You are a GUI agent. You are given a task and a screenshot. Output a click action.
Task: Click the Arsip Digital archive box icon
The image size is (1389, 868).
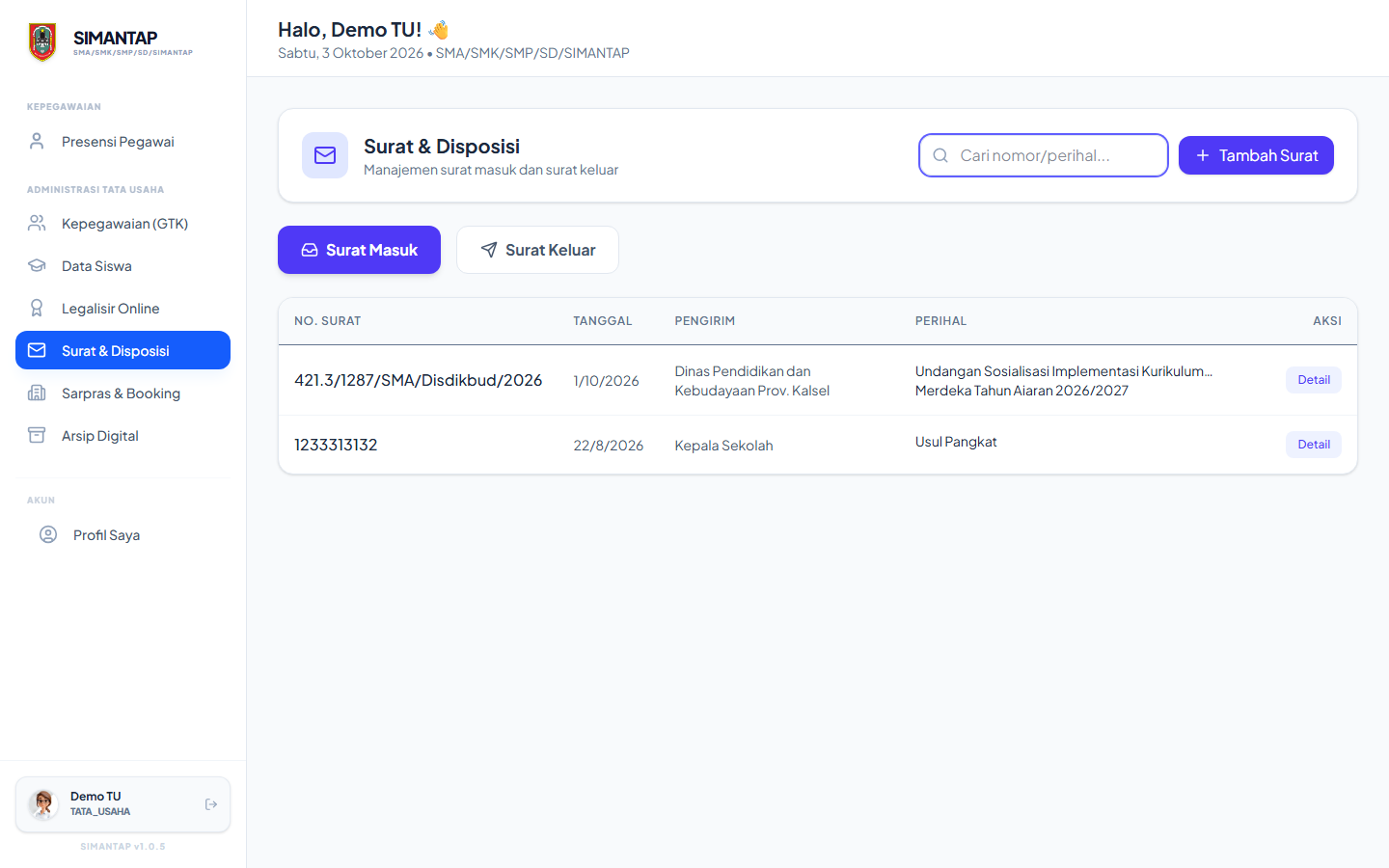pyautogui.click(x=37, y=436)
